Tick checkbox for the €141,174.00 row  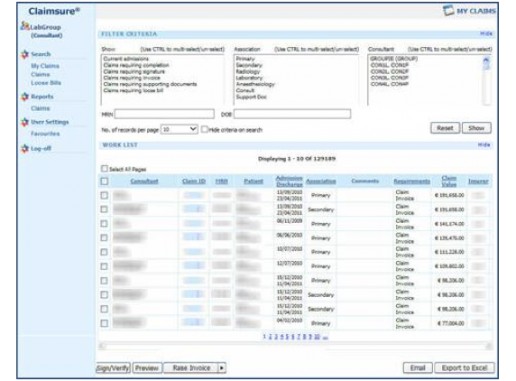click(x=104, y=224)
